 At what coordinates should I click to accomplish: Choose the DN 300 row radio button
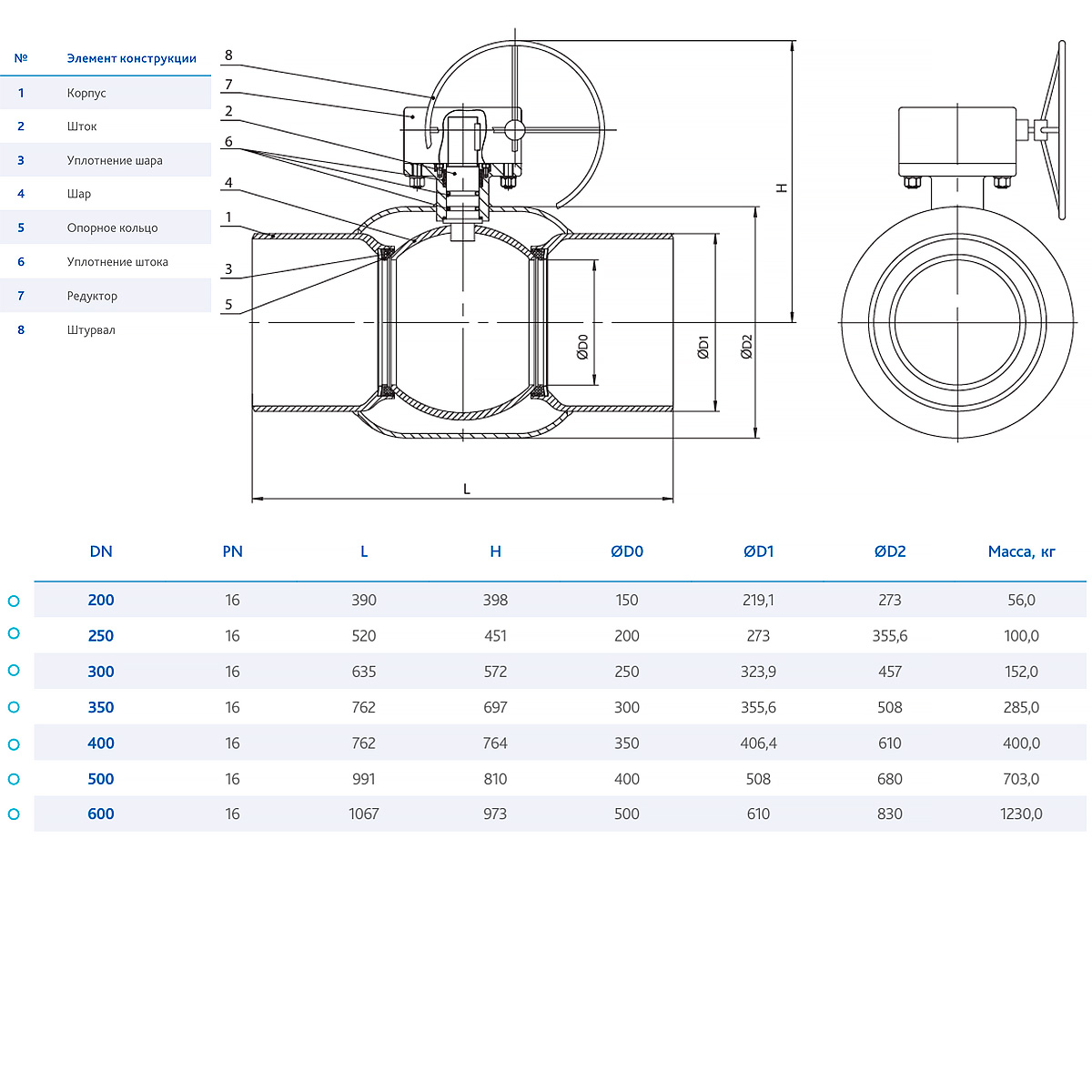(x=14, y=671)
